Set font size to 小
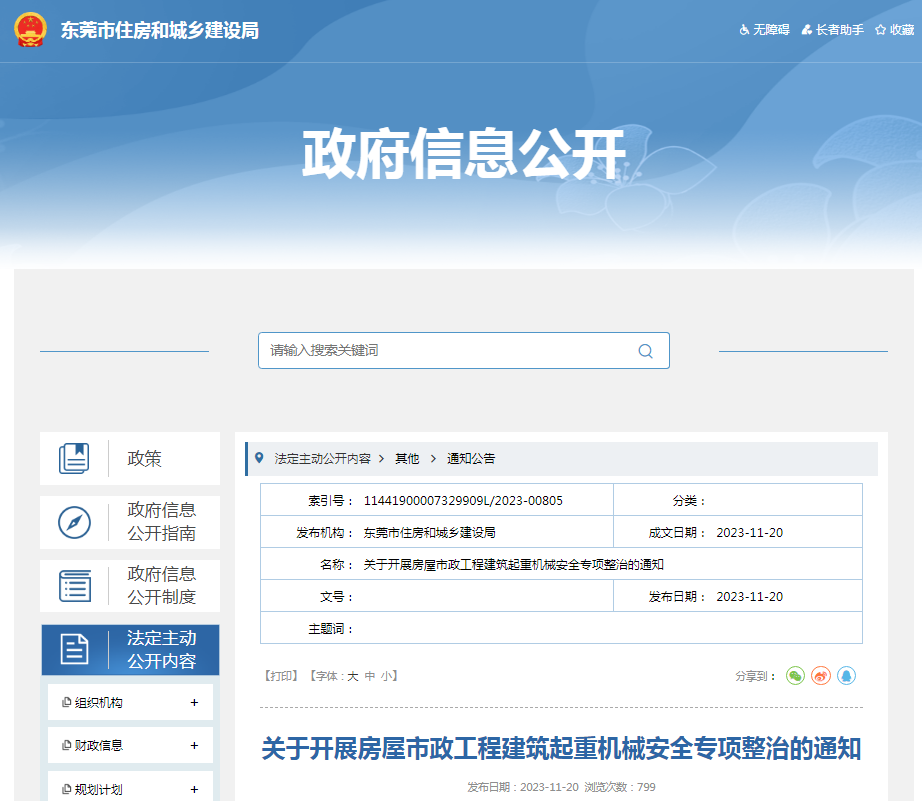The image size is (922, 801). [386, 676]
